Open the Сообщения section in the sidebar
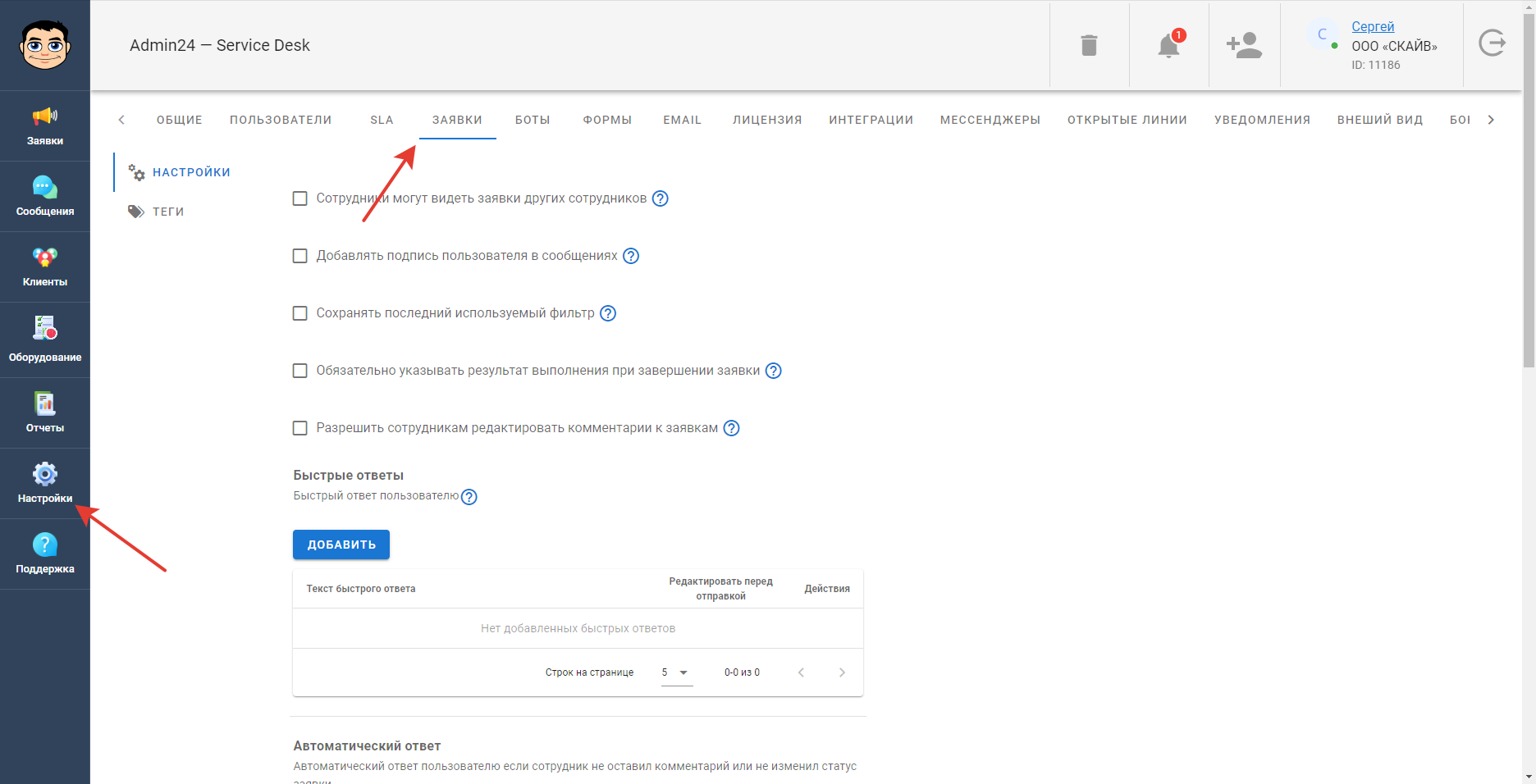 45,197
